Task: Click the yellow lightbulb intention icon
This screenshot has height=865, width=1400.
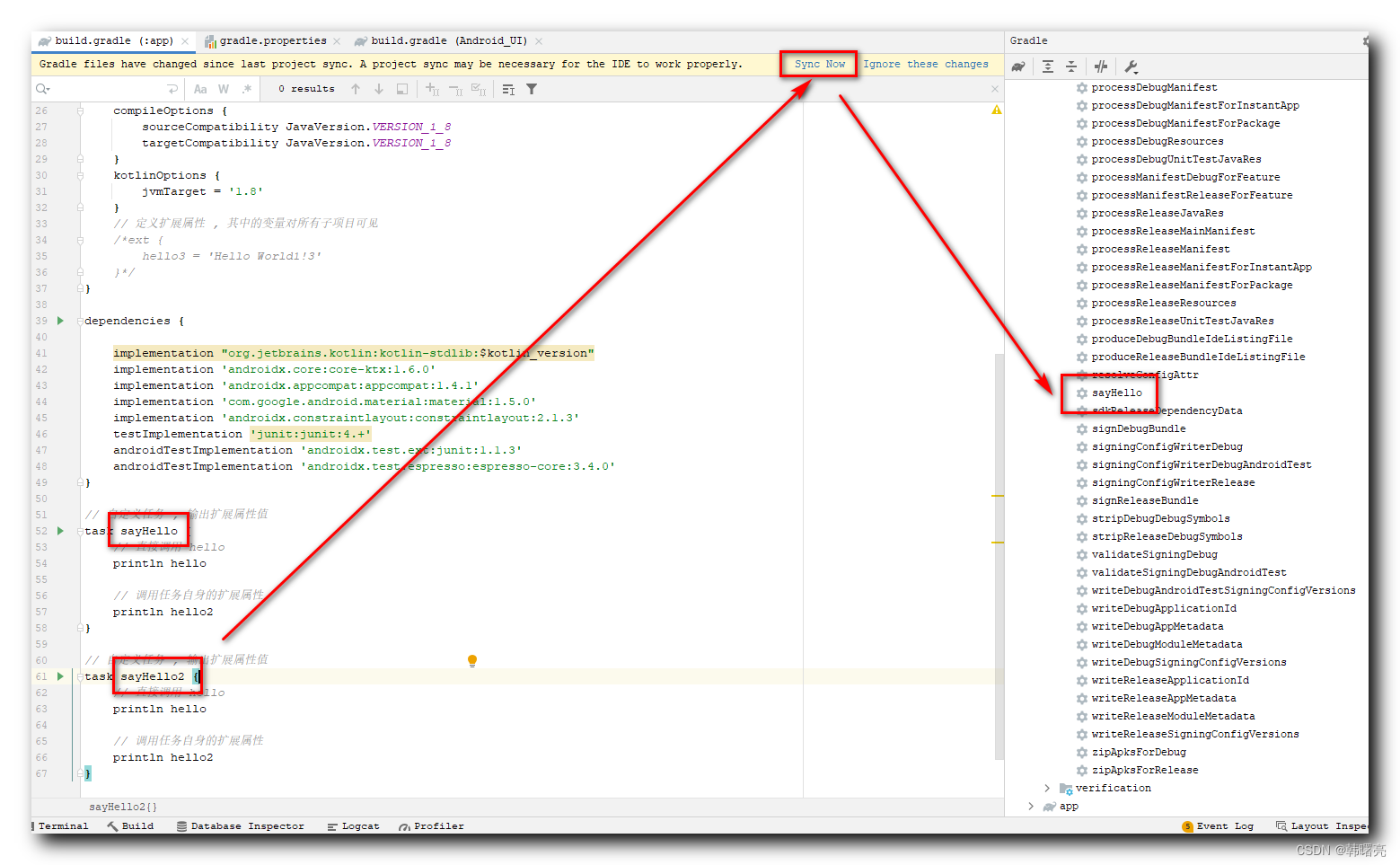Action: click(472, 661)
